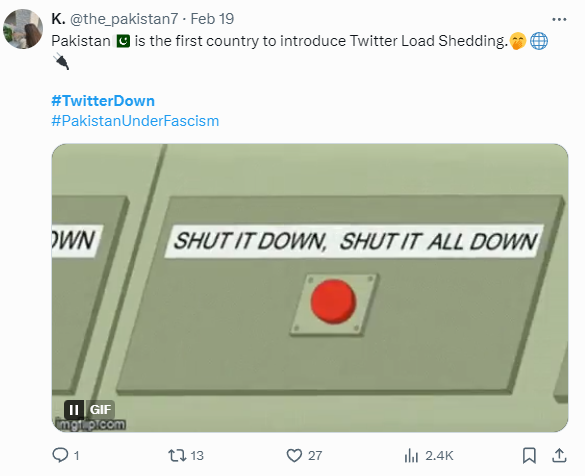This screenshot has height=476, width=585.
Task: Click the reply speech bubble icon
Action: point(60,455)
